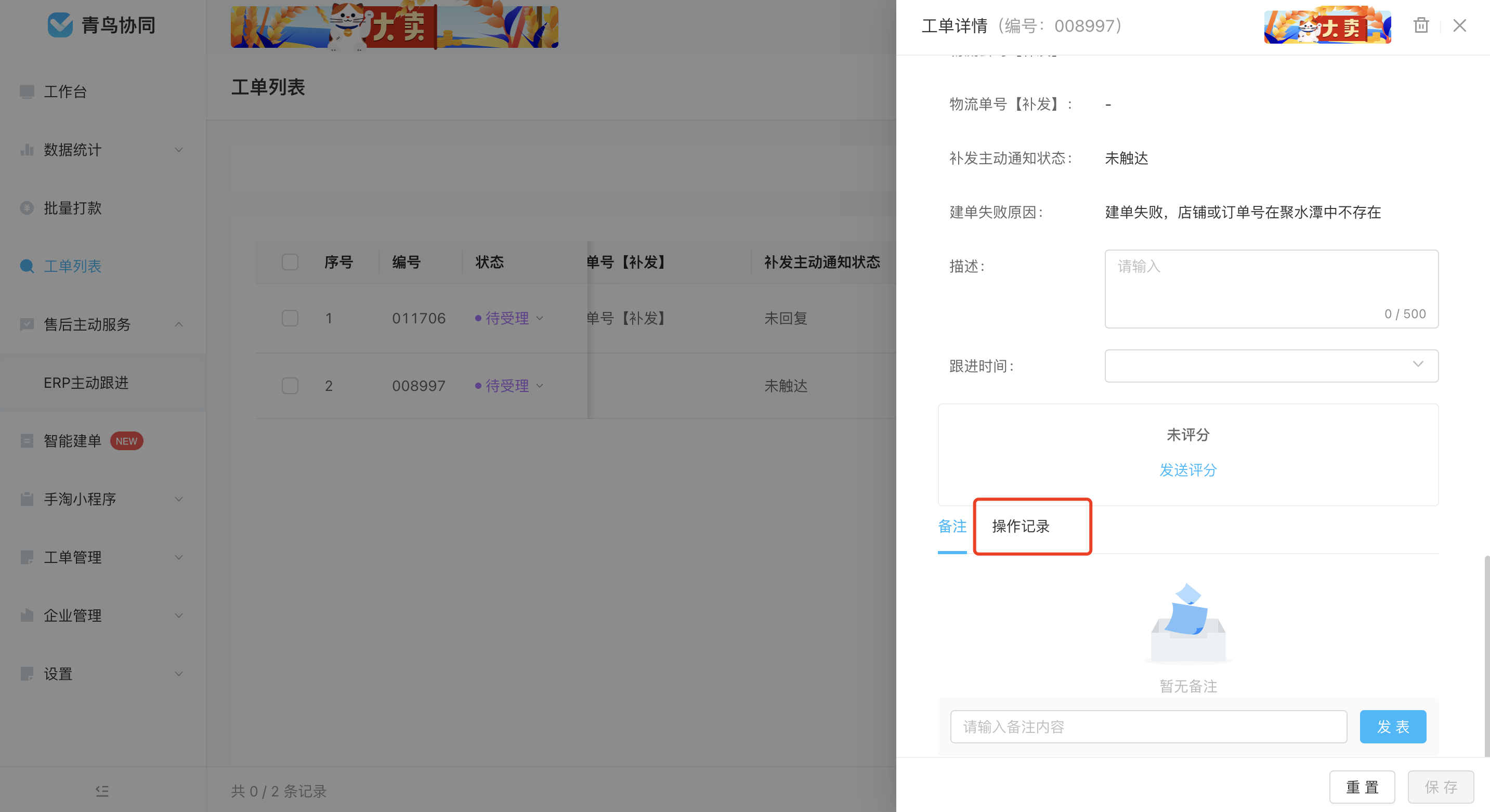Expand 待受理 status dropdown for order 008997
Image resolution: width=1490 pixels, height=812 pixels.
pyautogui.click(x=540, y=385)
